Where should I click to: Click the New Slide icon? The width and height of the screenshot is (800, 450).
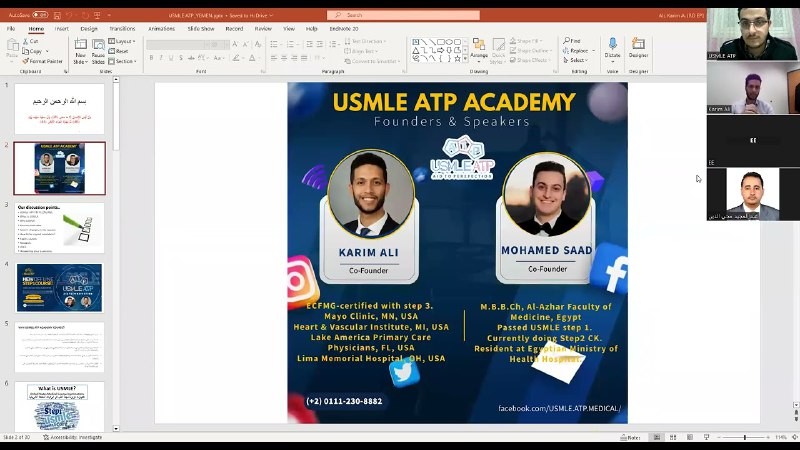click(x=80, y=45)
